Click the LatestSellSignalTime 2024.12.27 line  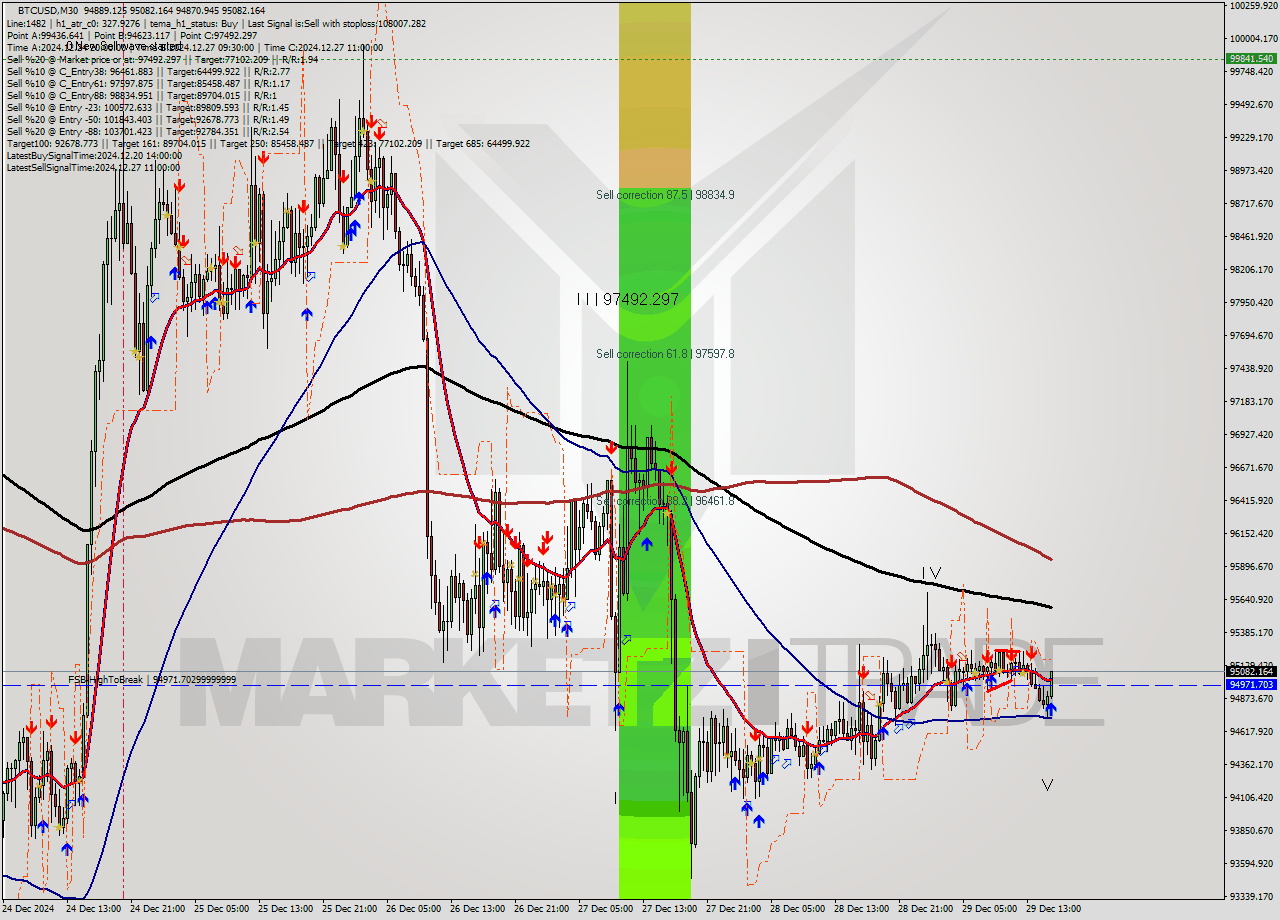coord(94,167)
